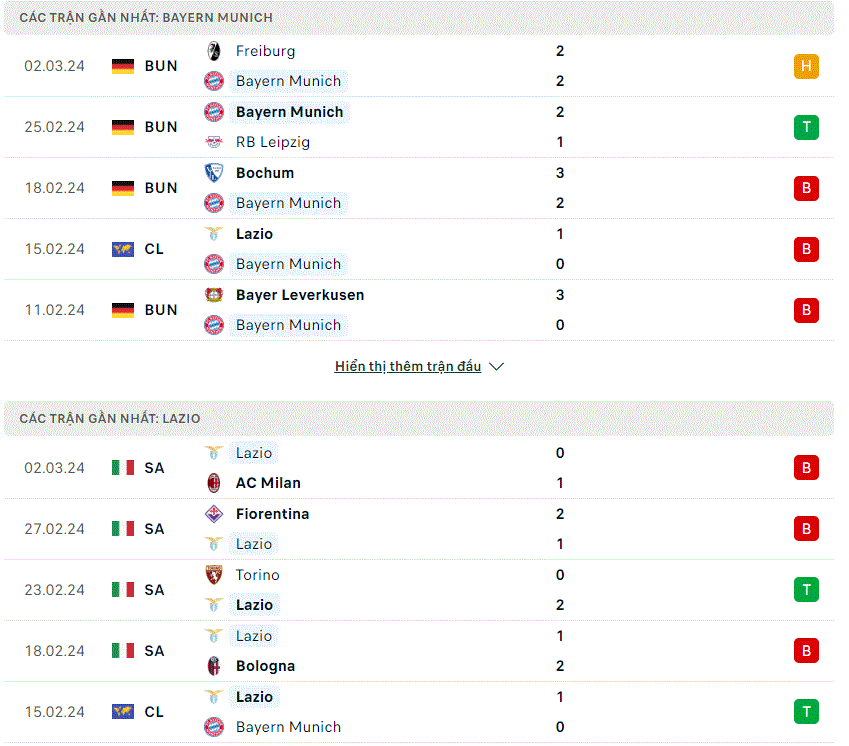Click the AC Milan club crest
849x746 pixels.
[x=214, y=483]
